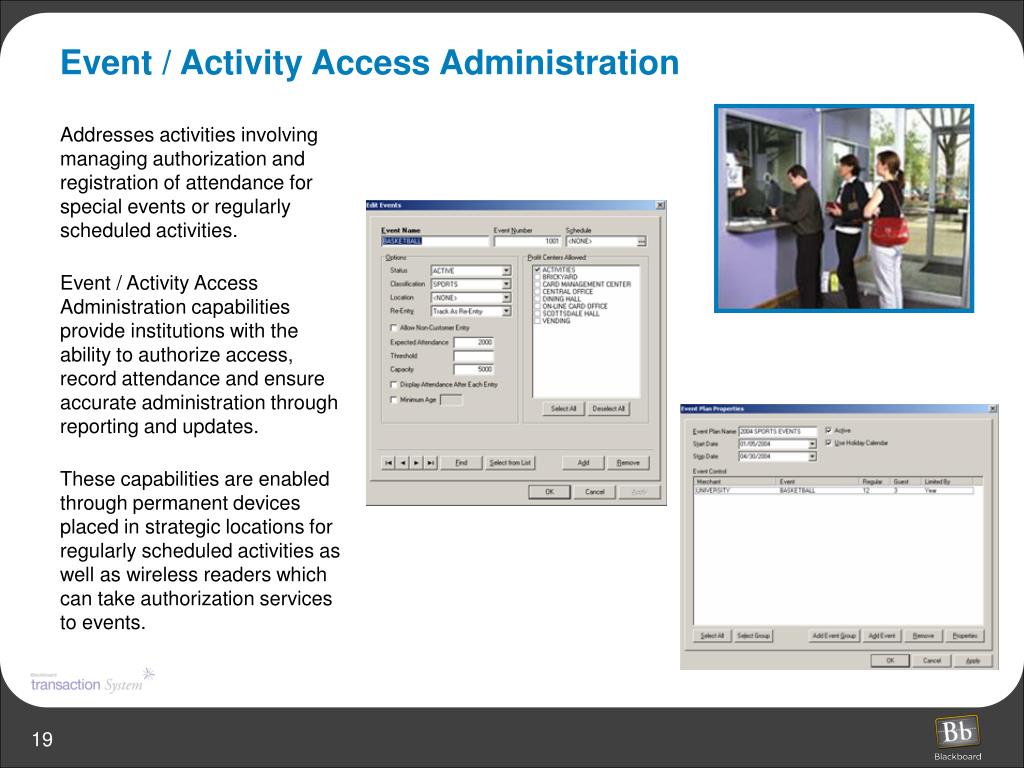Click the Limited By column header
Viewport: 1024px width, 768px height.
pos(948,481)
